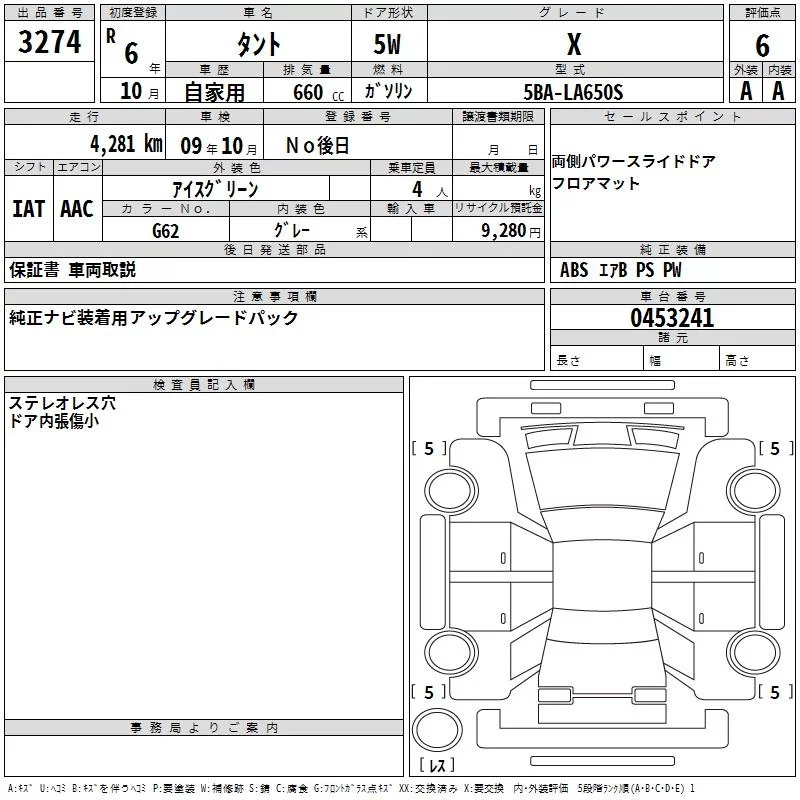
Task: Click inspection expiry 09年10月
Action: 219,146
